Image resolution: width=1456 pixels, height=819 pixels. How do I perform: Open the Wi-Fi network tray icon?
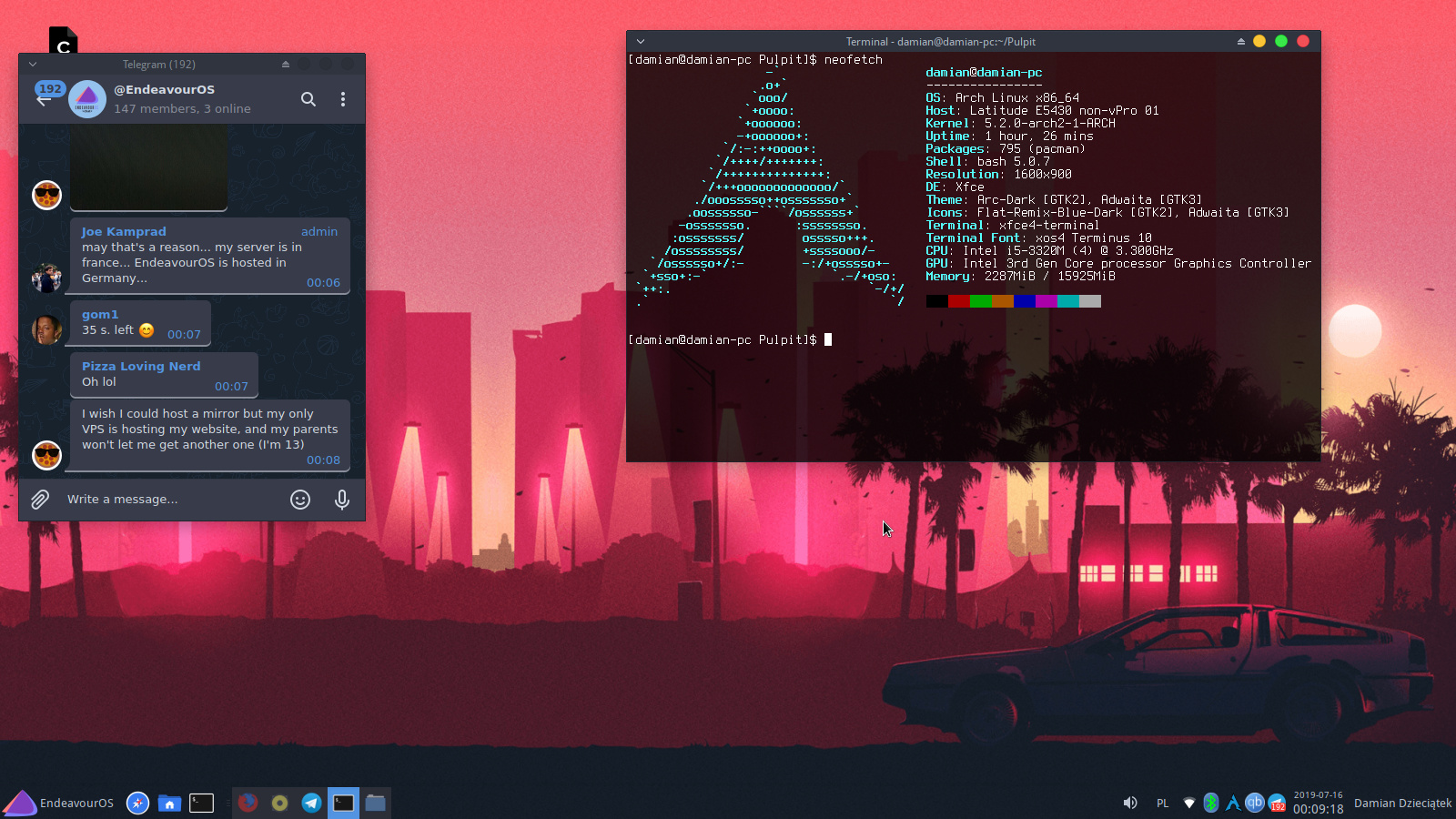(x=1188, y=803)
